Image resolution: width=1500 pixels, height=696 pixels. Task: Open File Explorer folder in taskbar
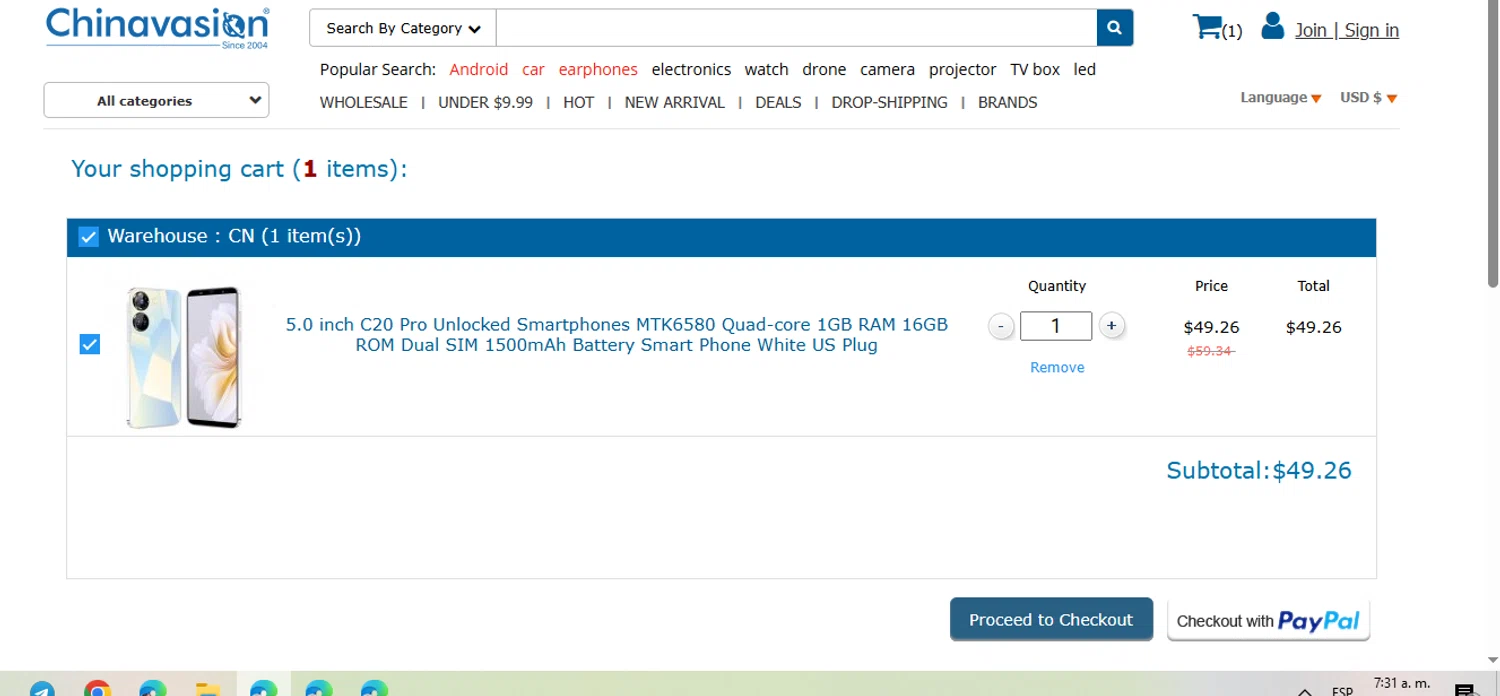tap(208, 689)
